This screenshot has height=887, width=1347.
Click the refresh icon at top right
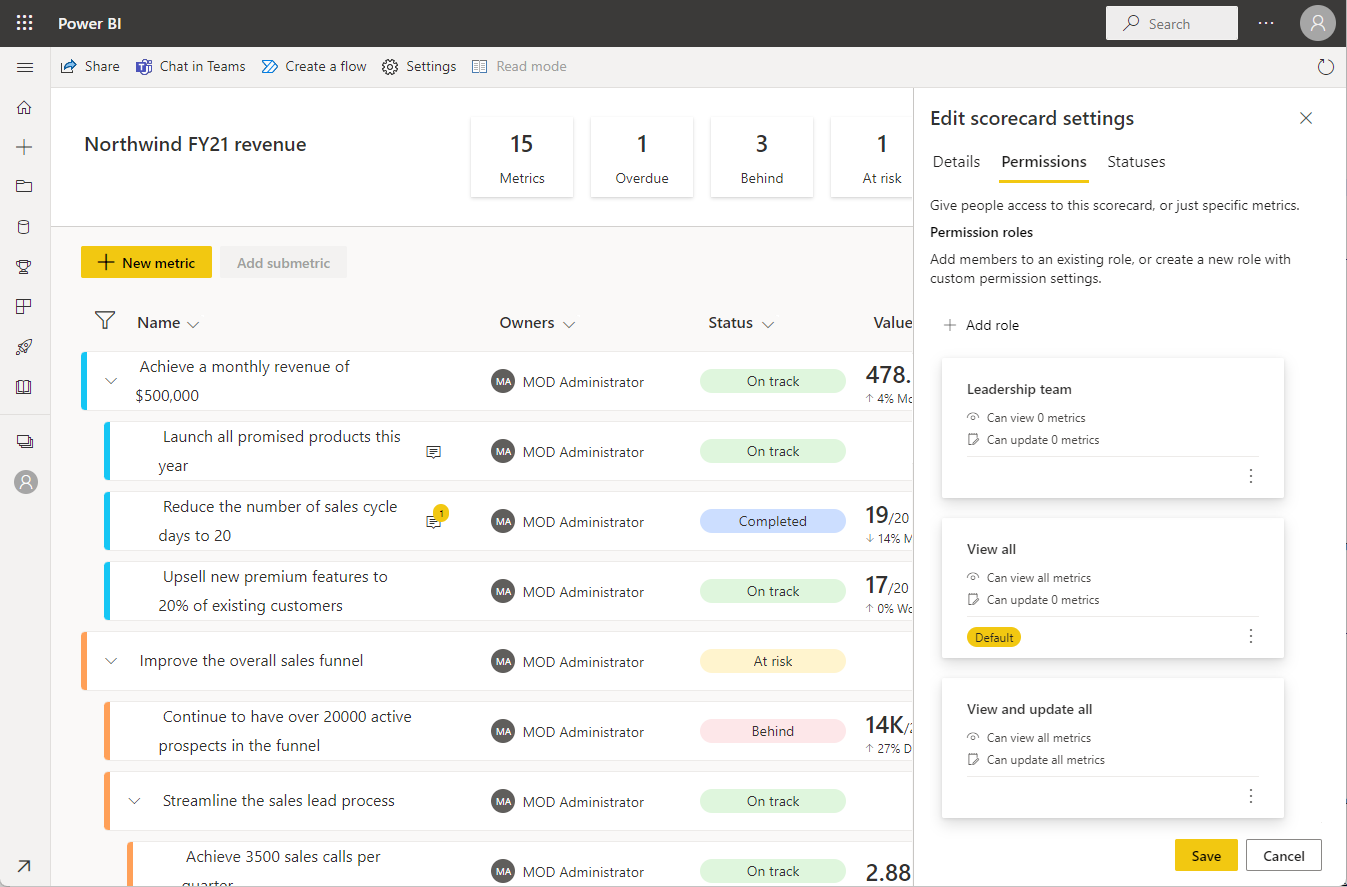pyautogui.click(x=1326, y=67)
